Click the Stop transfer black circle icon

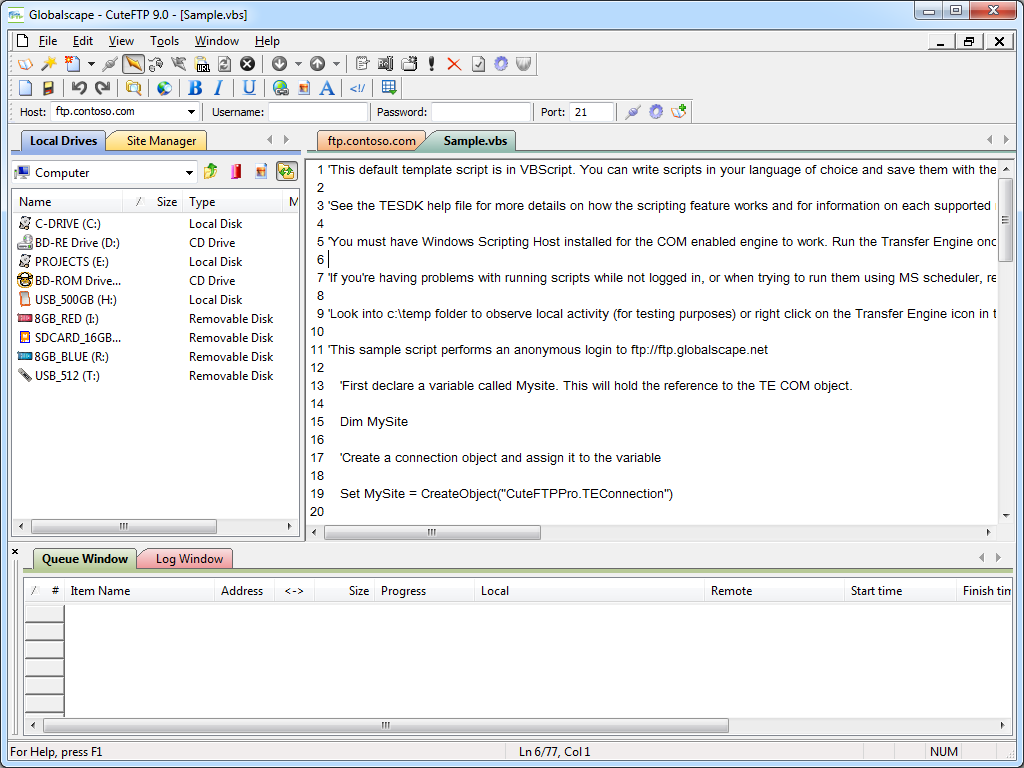click(x=247, y=64)
